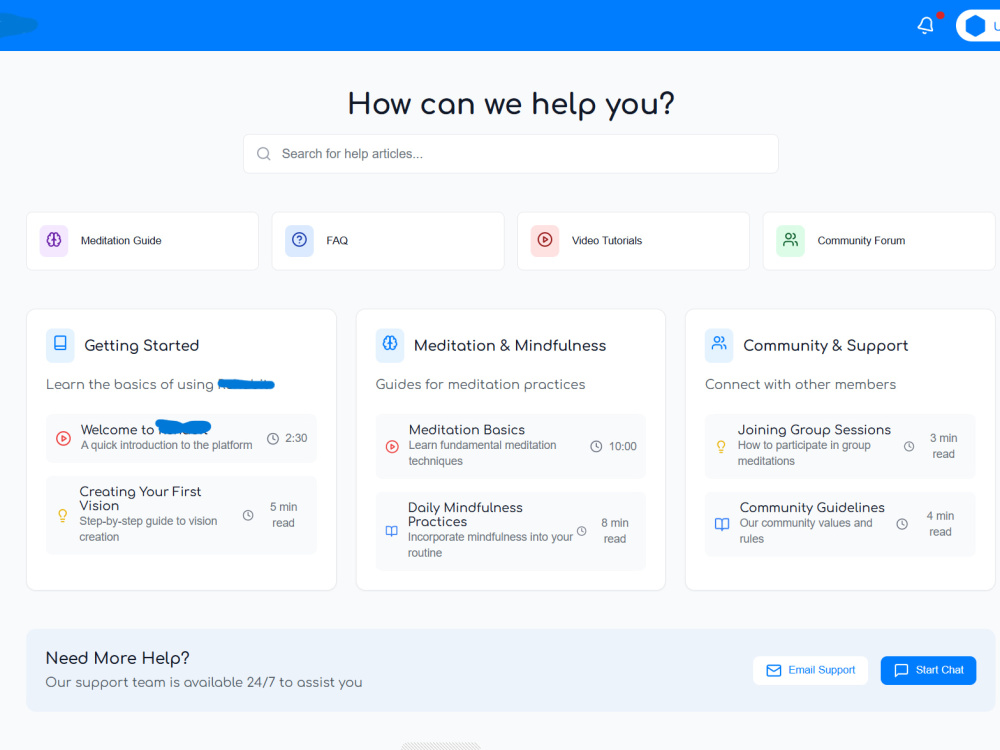
Task: Click envelope icon in Email Support
Action: [774, 670]
